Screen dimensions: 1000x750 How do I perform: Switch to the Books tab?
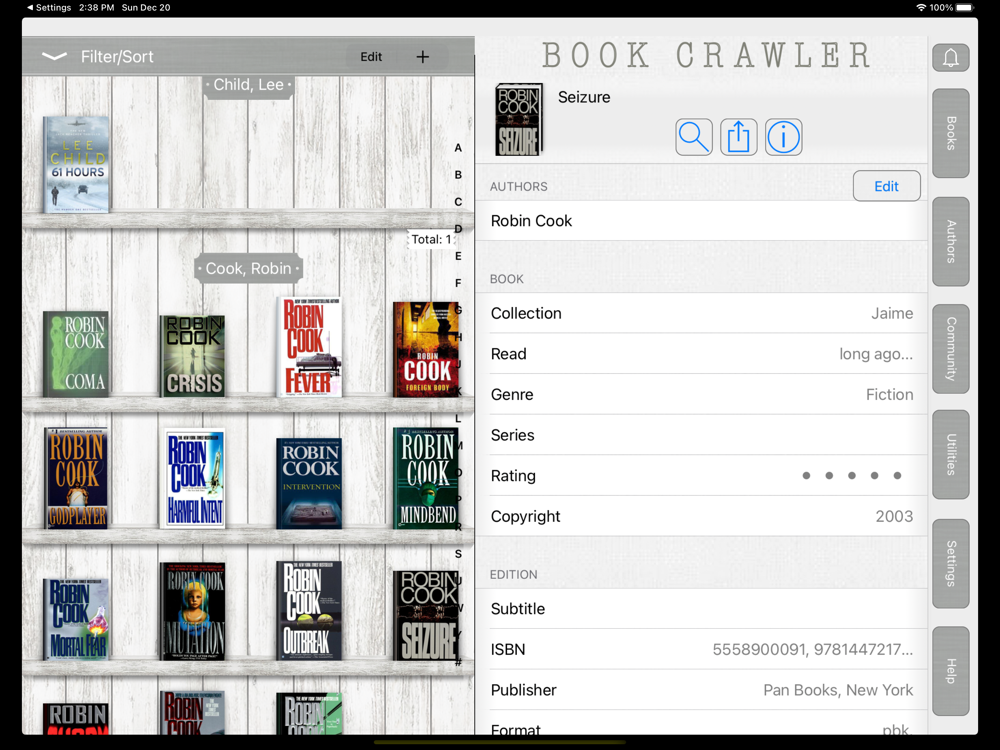[x=950, y=133]
